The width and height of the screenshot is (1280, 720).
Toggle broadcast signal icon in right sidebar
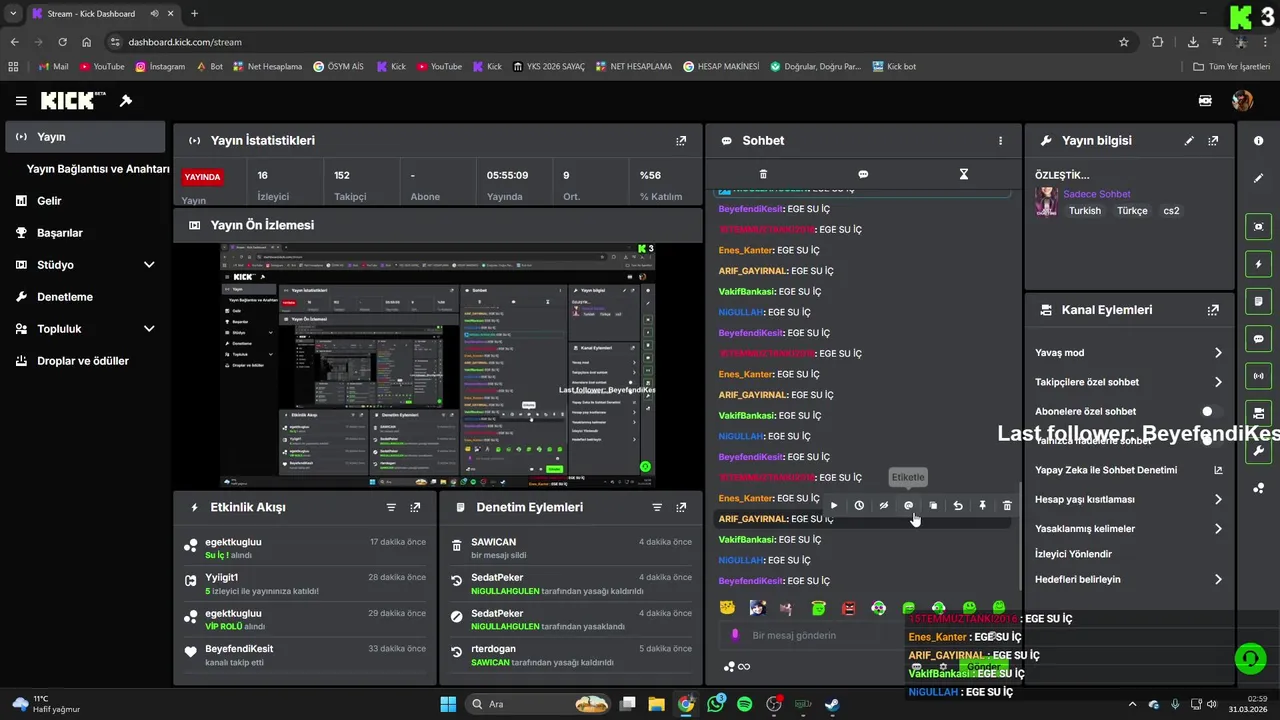pyautogui.click(x=1258, y=376)
